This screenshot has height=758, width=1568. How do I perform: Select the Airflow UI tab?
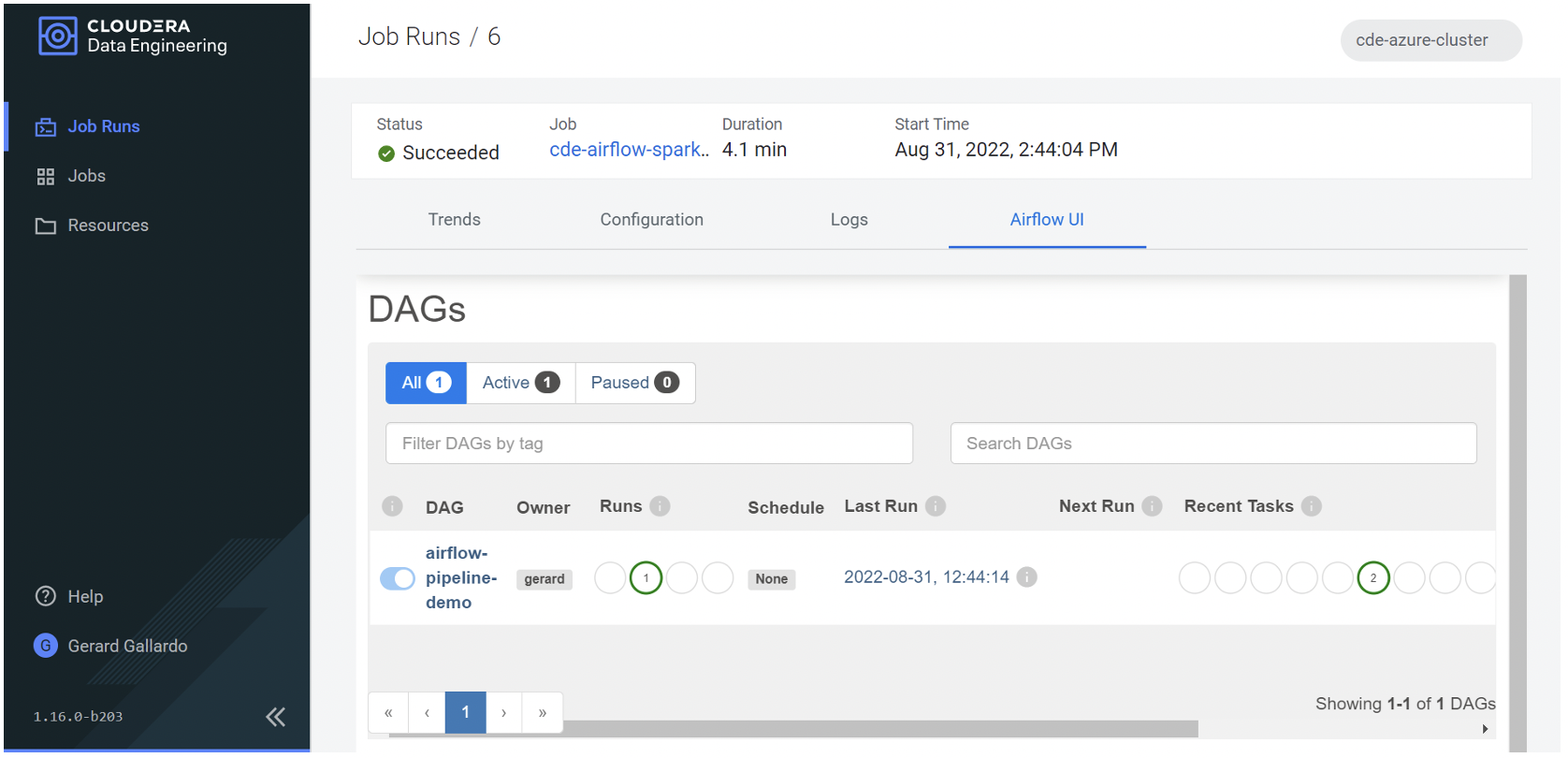tap(1047, 220)
